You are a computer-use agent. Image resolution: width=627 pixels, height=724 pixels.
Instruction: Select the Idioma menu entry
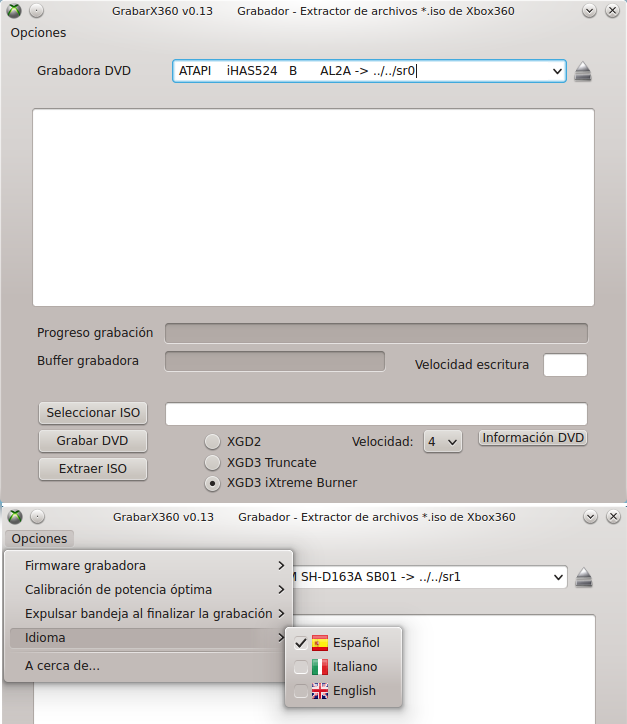click(149, 638)
